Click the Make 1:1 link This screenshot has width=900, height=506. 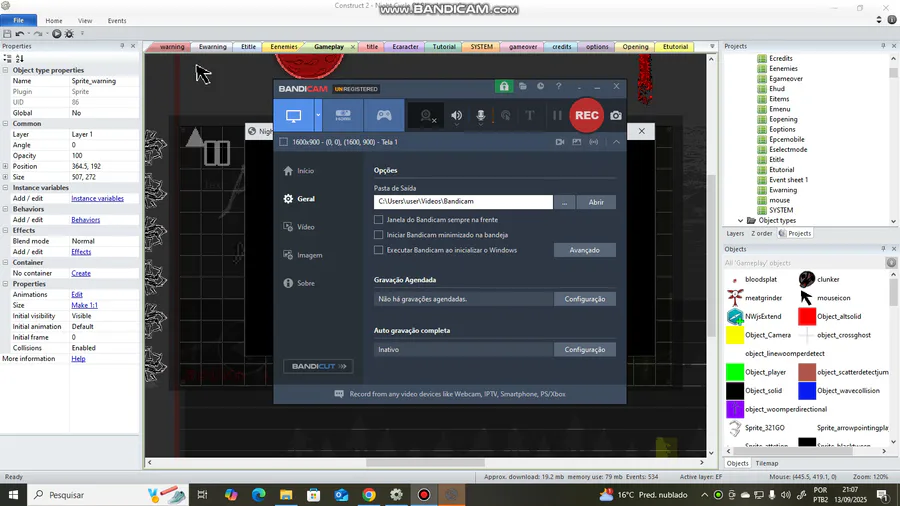click(84, 305)
